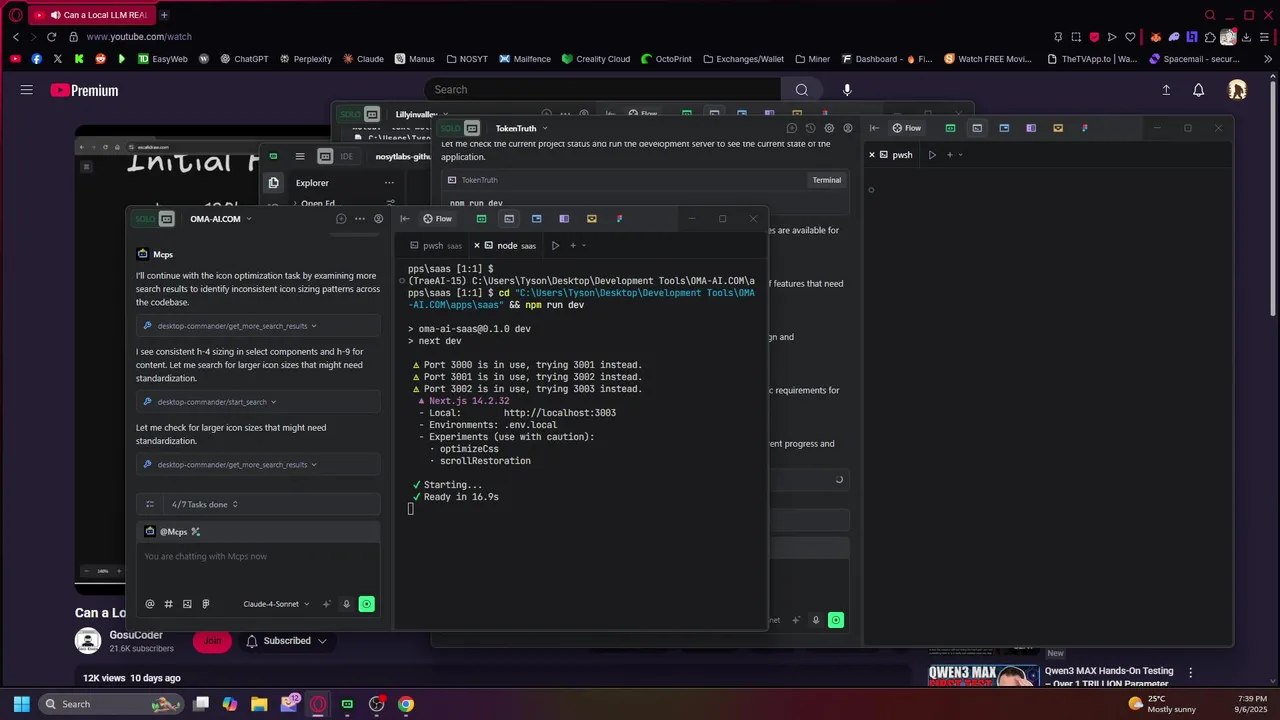This screenshot has width=1280, height=720.
Task: Click the YouTube search magnifier button
Action: [x=802, y=90]
